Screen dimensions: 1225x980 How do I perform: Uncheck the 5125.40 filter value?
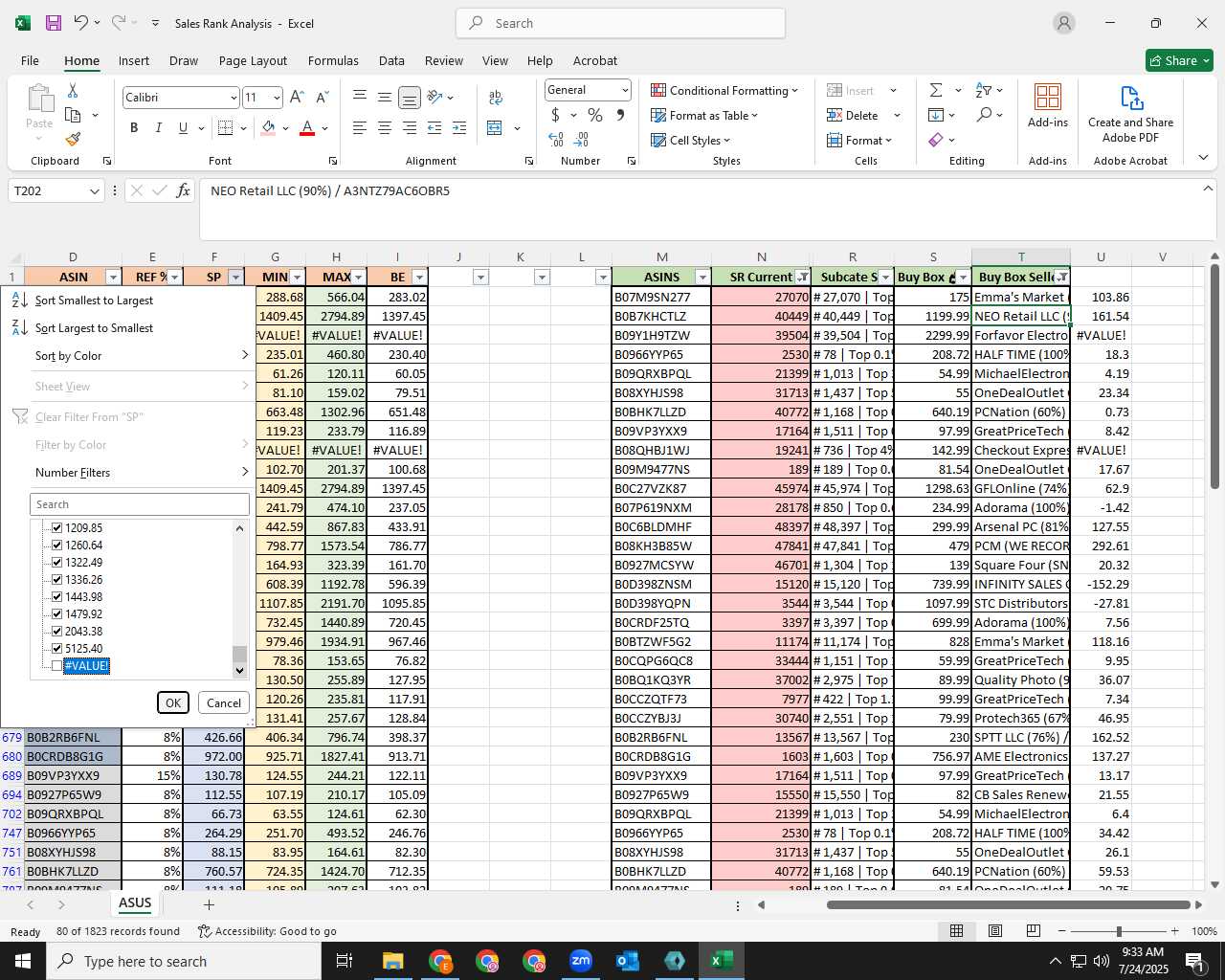point(56,648)
